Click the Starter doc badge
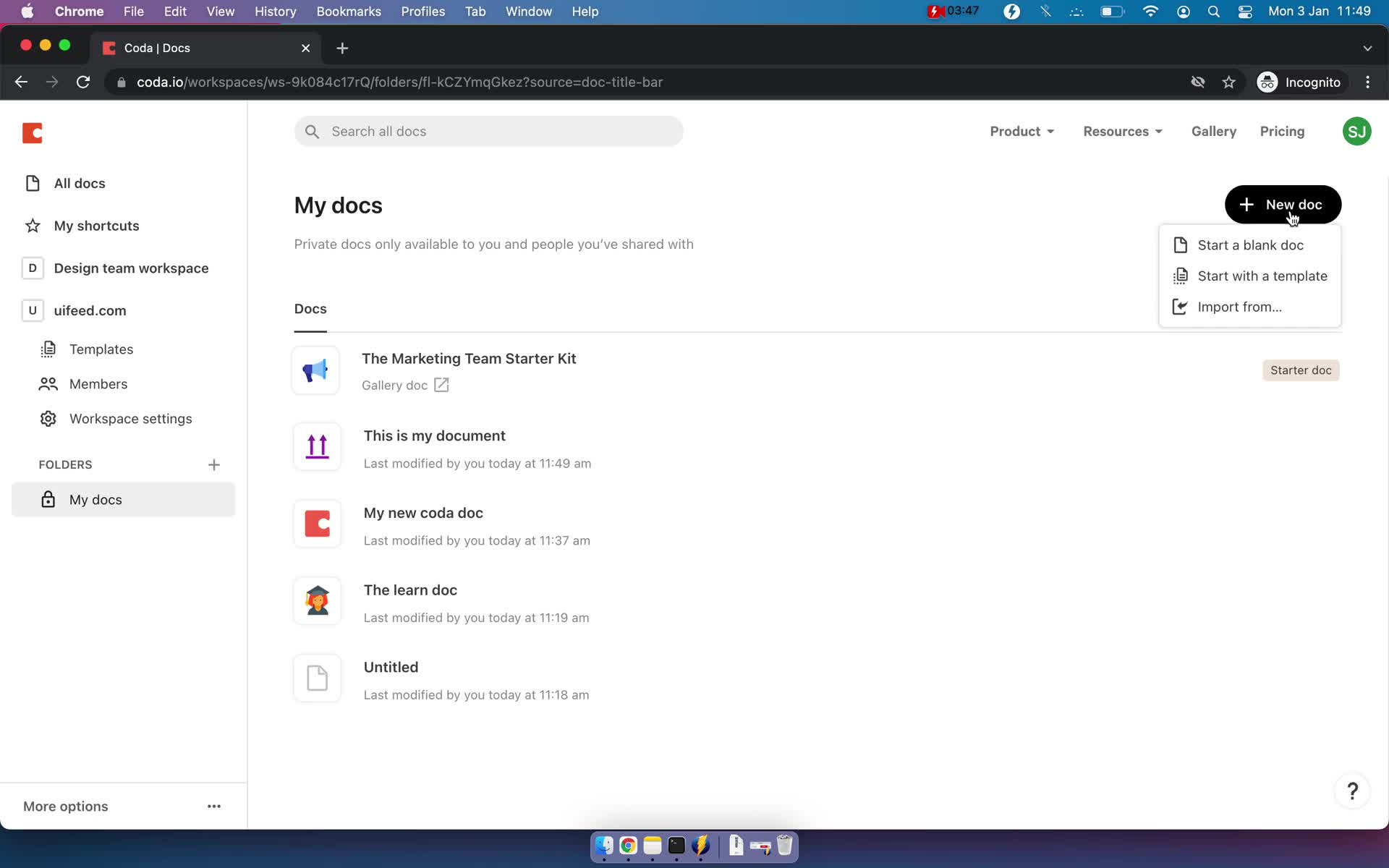Screen dimensions: 1389x868 click(1301, 370)
